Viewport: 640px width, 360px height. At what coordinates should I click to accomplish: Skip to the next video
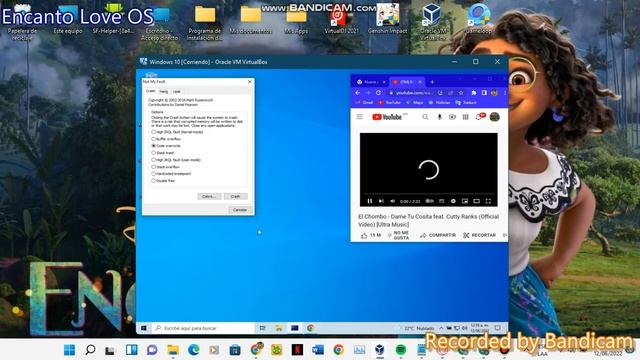click(x=381, y=201)
